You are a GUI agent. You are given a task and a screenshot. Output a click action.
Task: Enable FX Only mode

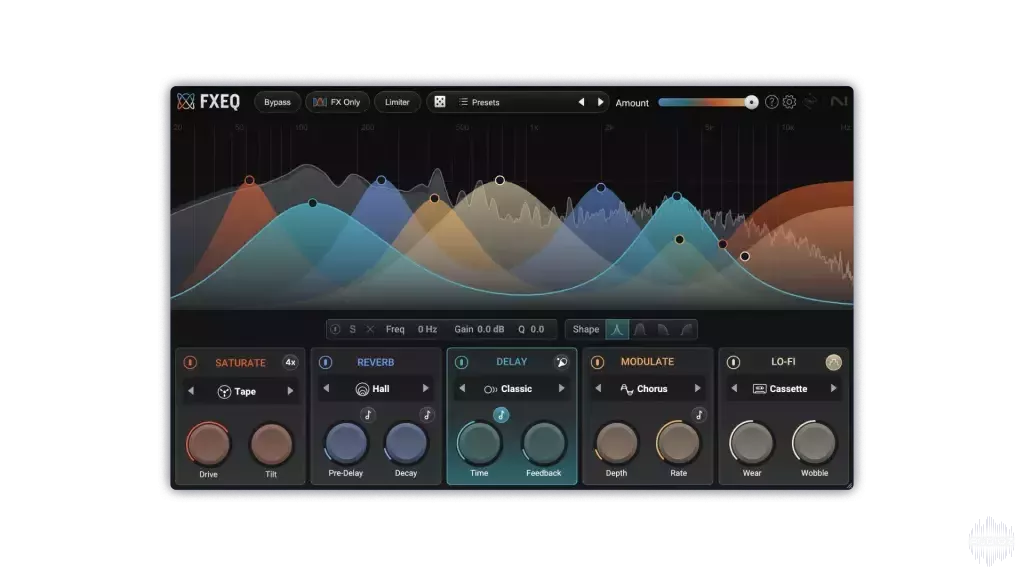(337, 103)
